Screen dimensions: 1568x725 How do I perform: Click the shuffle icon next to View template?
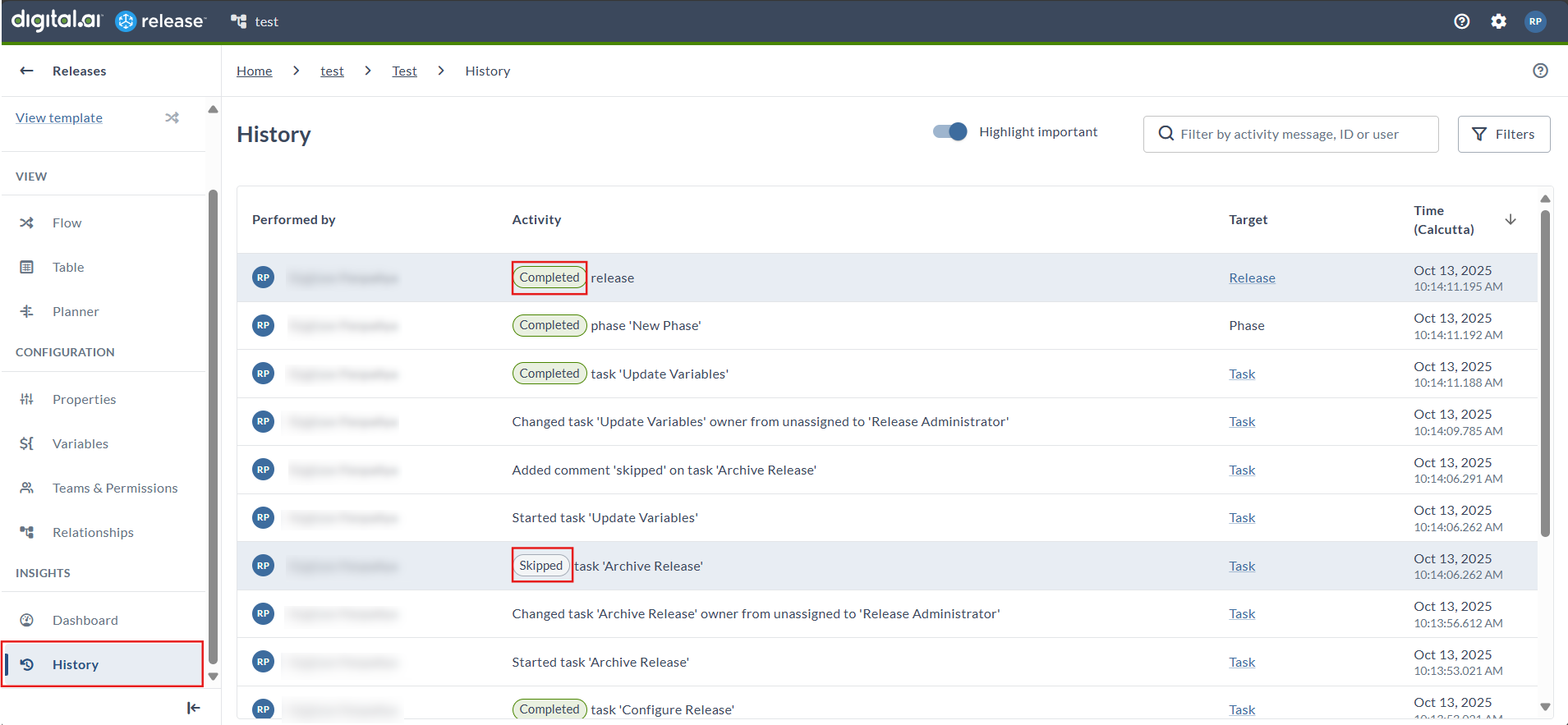click(172, 117)
